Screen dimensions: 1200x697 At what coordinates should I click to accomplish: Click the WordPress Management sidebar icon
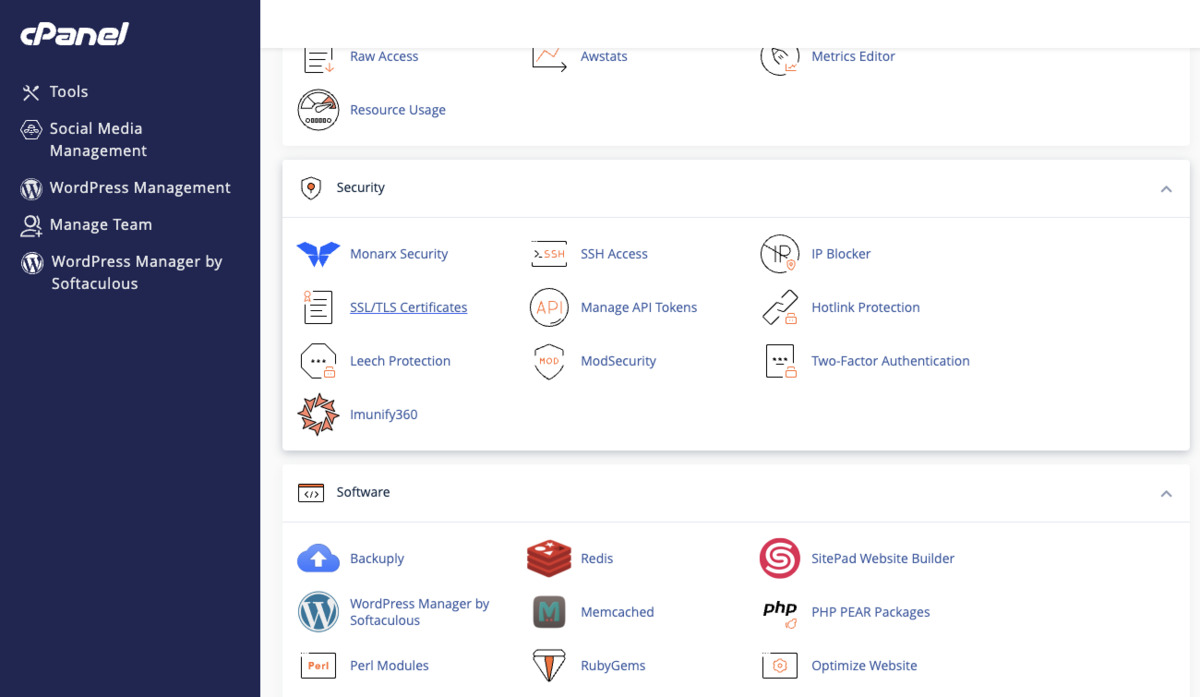(x=31, y=188)
